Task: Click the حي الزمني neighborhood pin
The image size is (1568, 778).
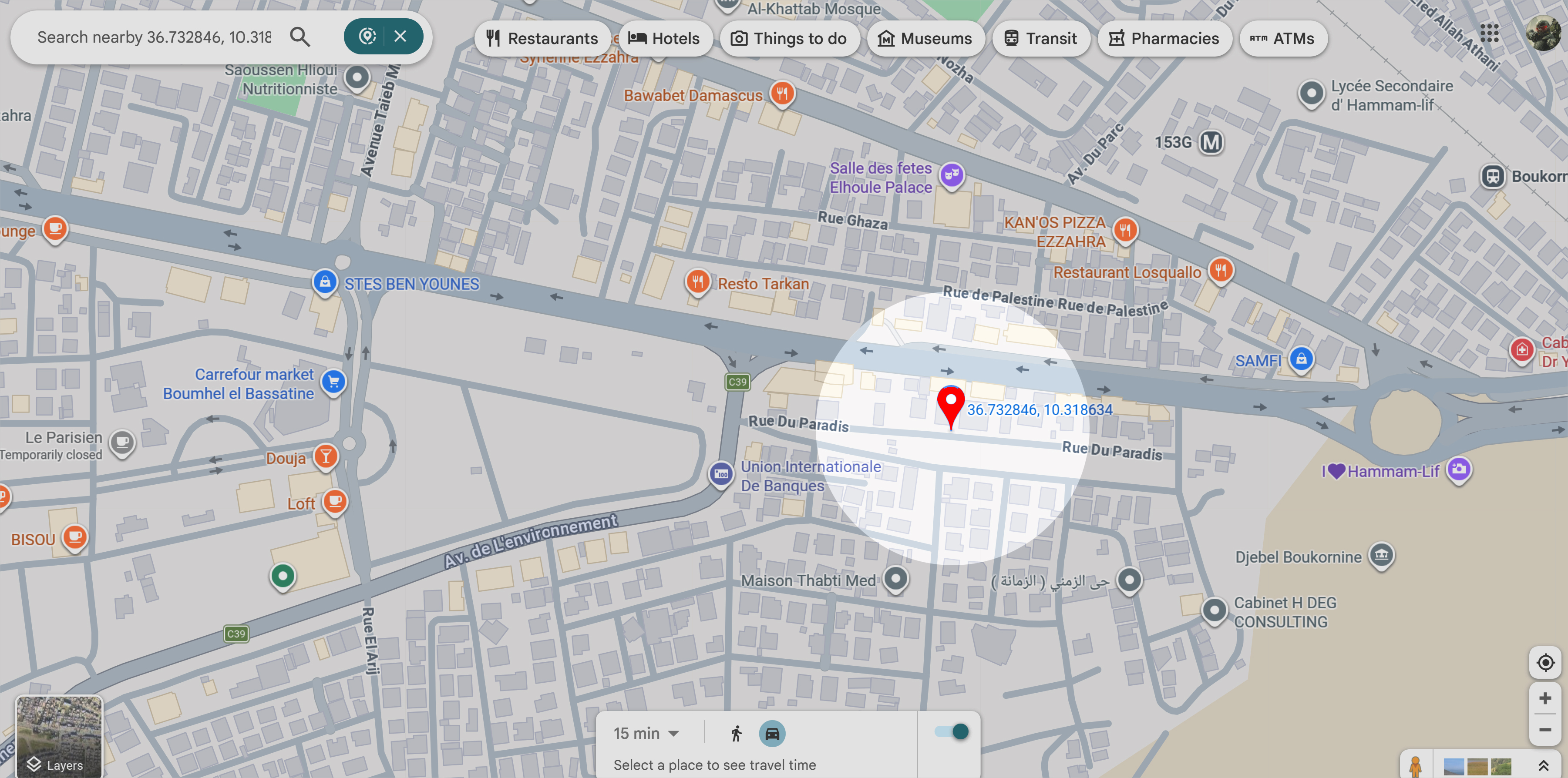Action: click(1130, 580)
